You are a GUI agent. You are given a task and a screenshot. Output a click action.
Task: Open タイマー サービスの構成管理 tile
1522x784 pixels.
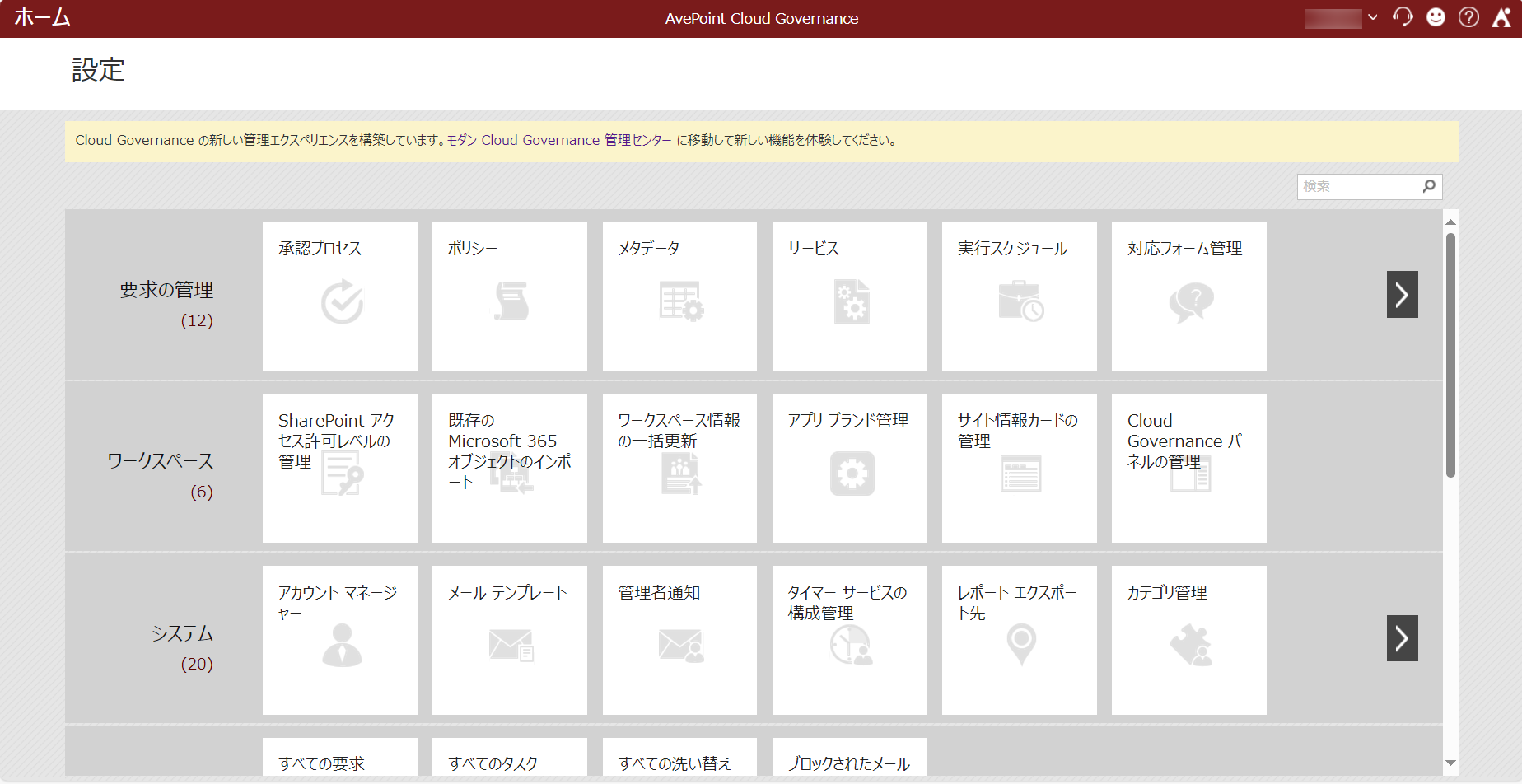pos(849,640)
